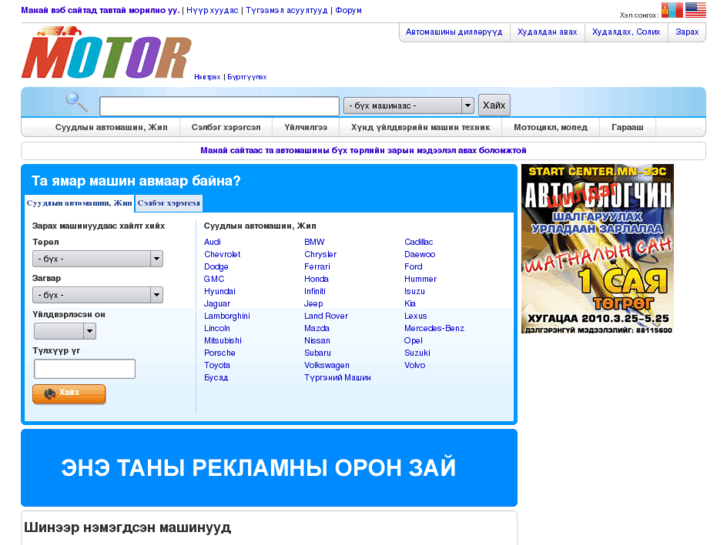Open the Dodge brand link

coord(216,267)
